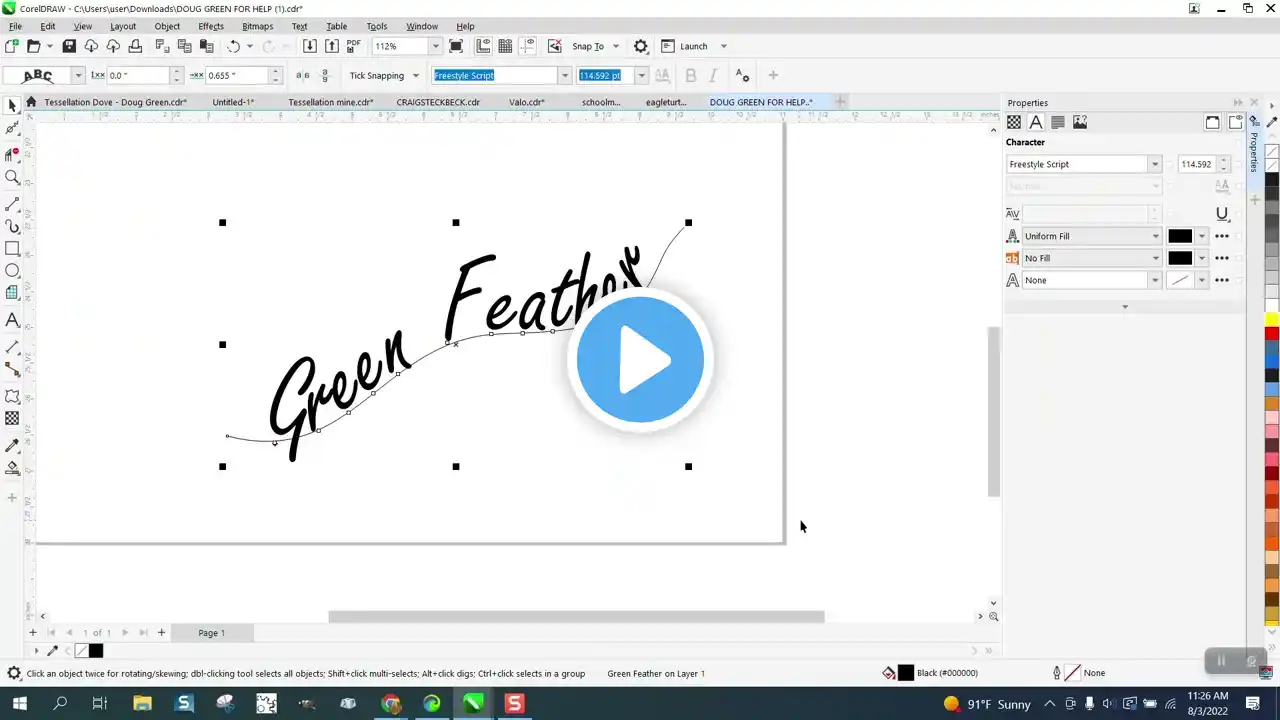Toggle Snap Off button in toolbar
The image size is (1280, 720).
(554, 46)
